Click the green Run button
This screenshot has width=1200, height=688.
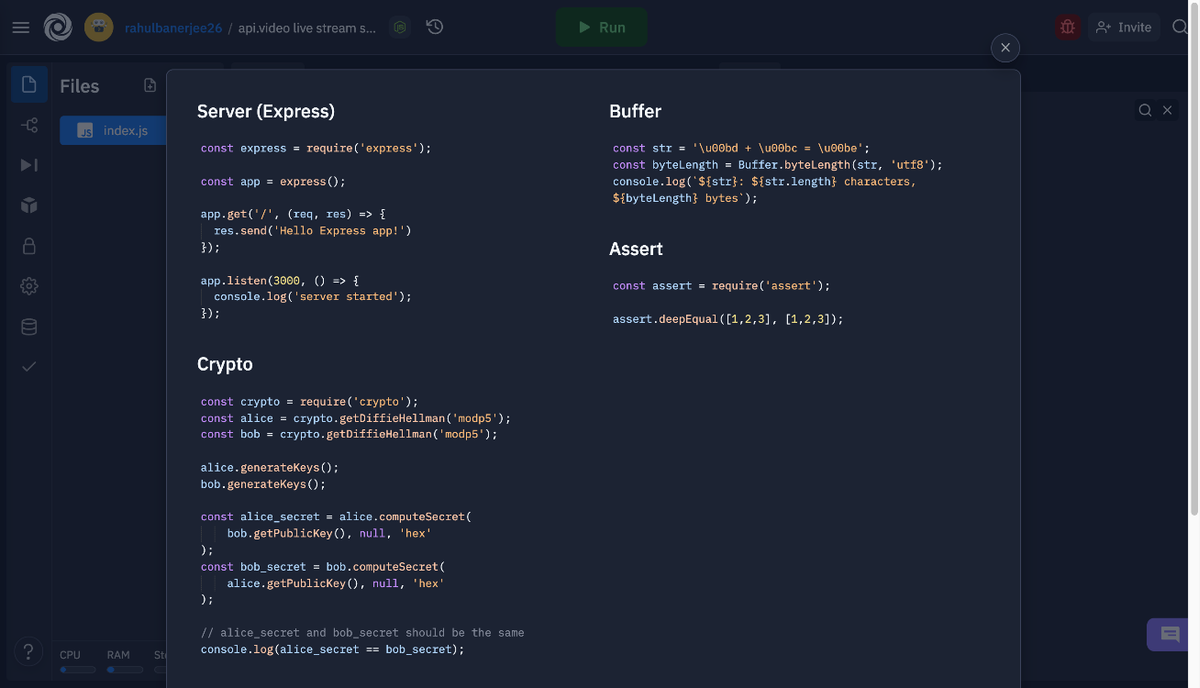[x=600, y=27]
